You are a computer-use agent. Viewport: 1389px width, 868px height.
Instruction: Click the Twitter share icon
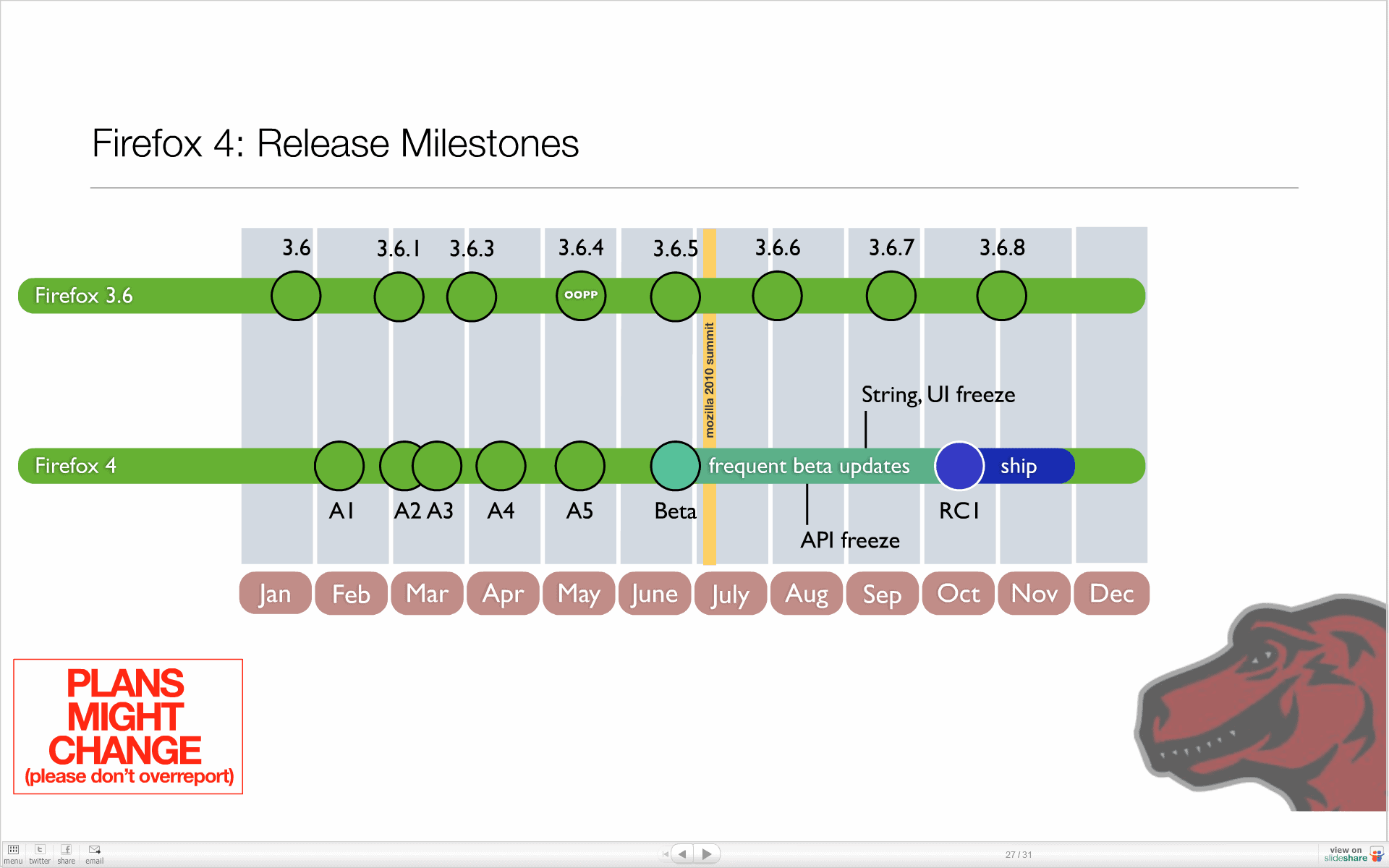pos(39,852)
